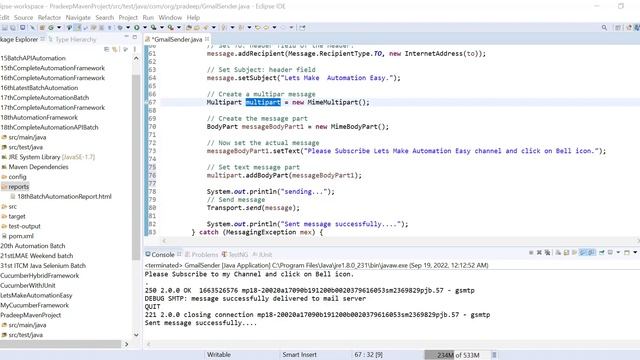
Task: Select CucumberHybridFramework project
Action: [40, 276]
